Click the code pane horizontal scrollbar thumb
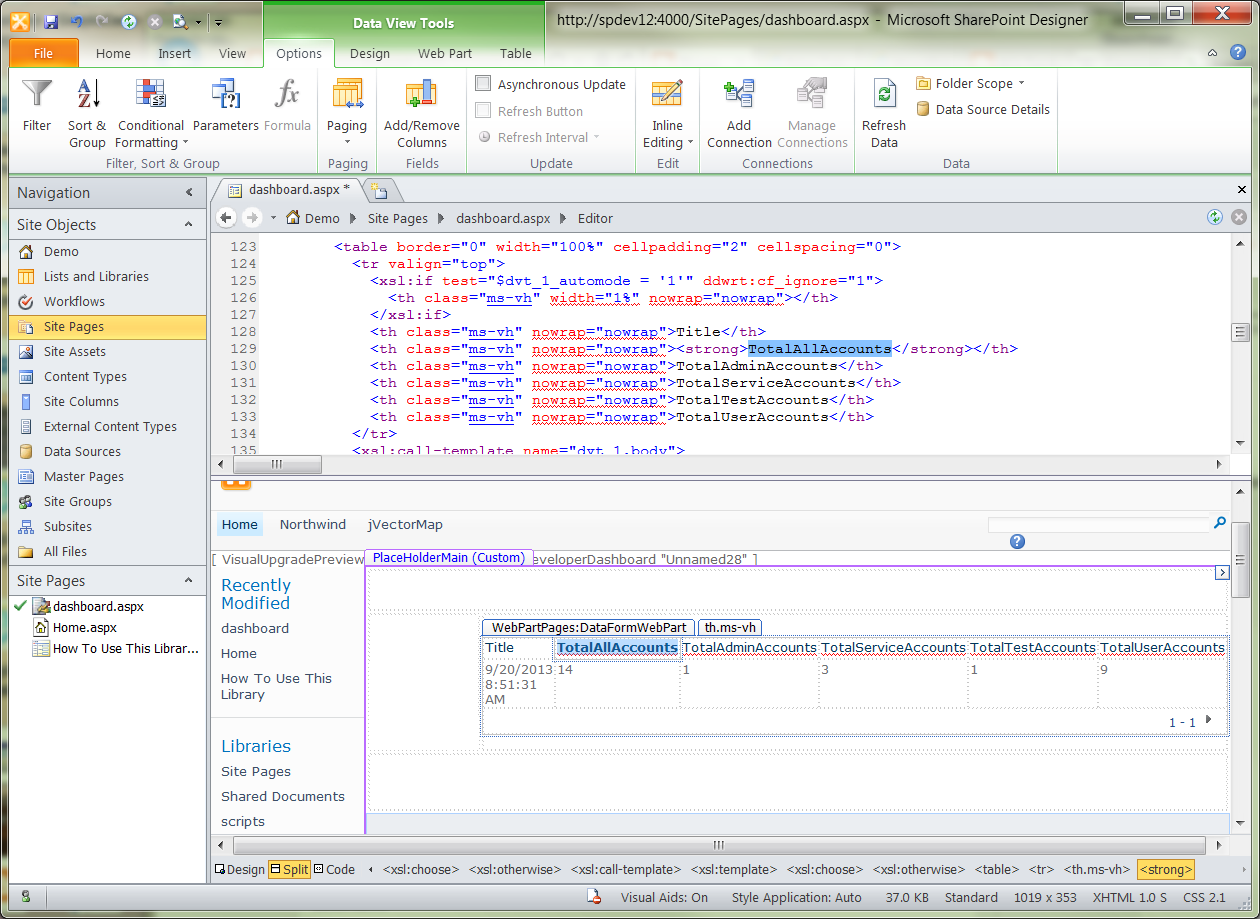The width and height of the screenshot is (1260, 919). click(x=277, y=464)
